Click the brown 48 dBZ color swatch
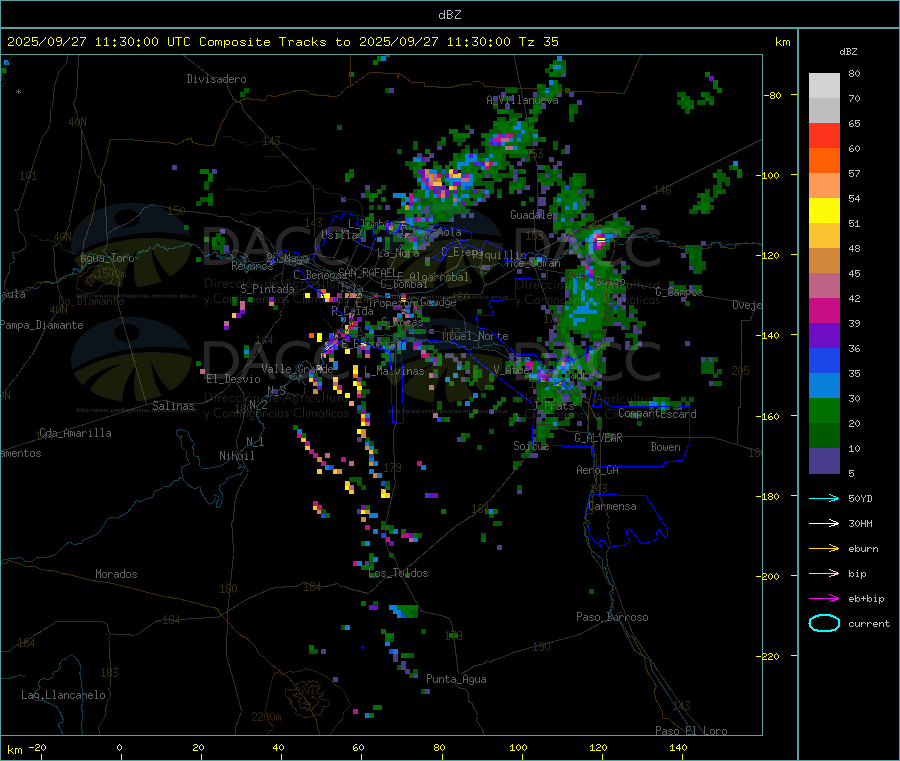Screen dimensions: 900x761 (824, 261)
